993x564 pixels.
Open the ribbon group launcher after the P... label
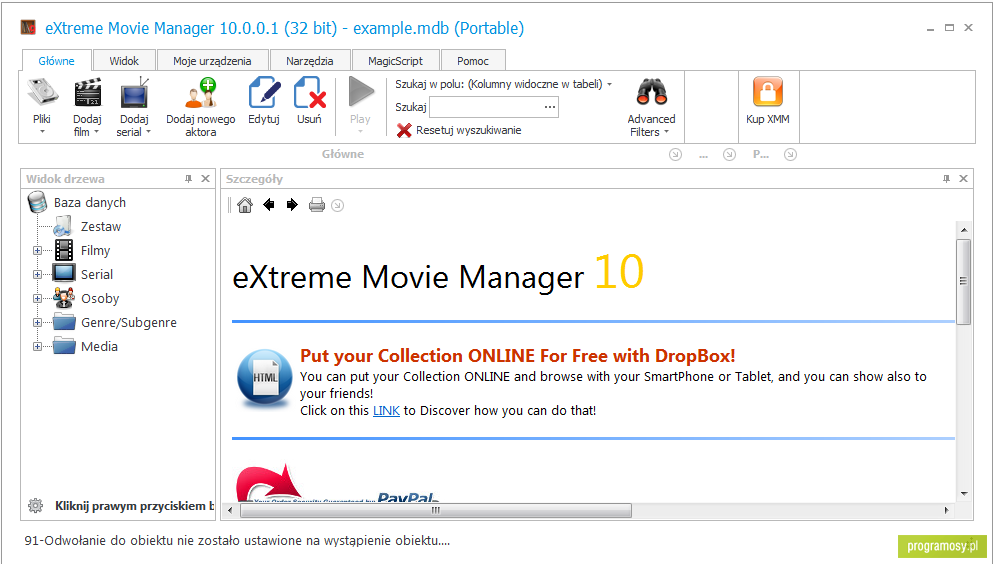pos(790,154)
